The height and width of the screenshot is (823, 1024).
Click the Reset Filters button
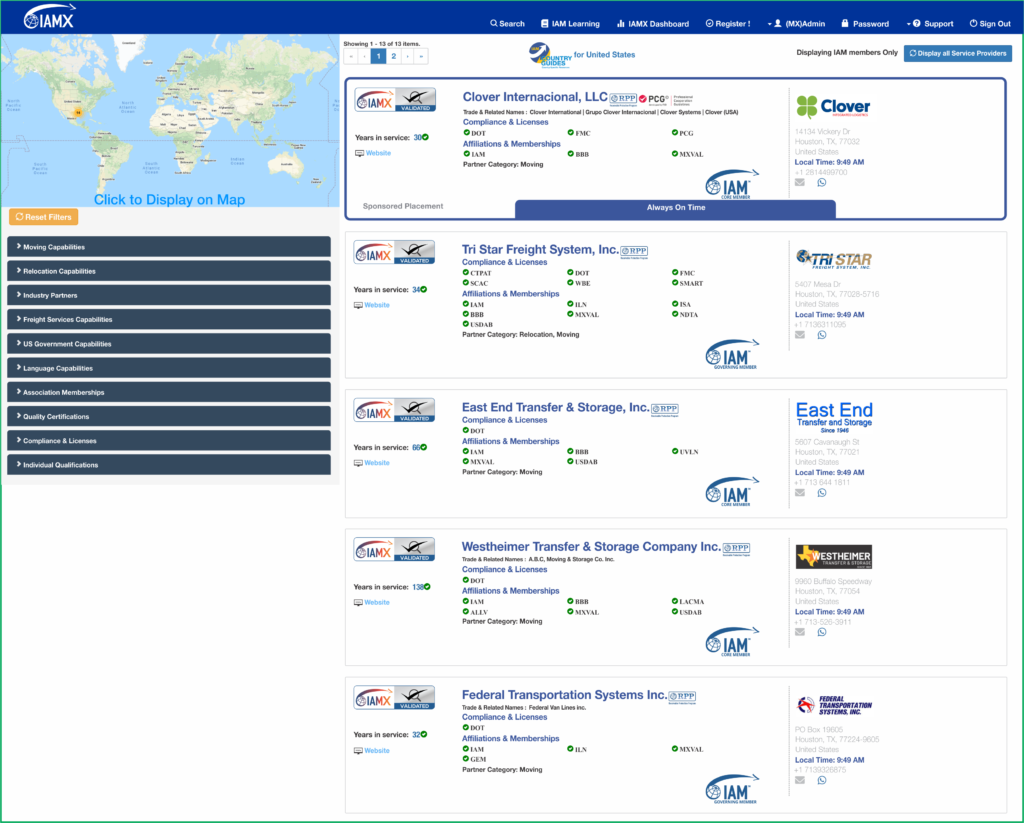point(44,217)
